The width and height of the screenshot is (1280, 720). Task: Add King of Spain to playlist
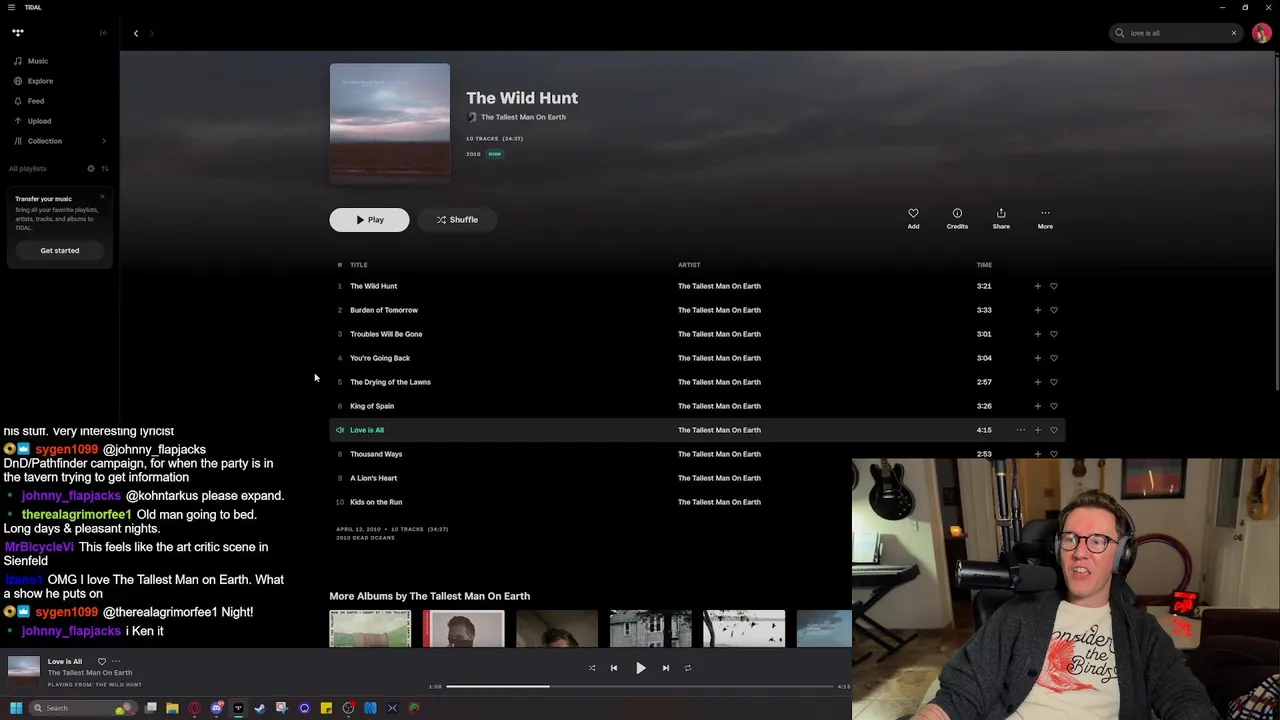coord(1037,406)
